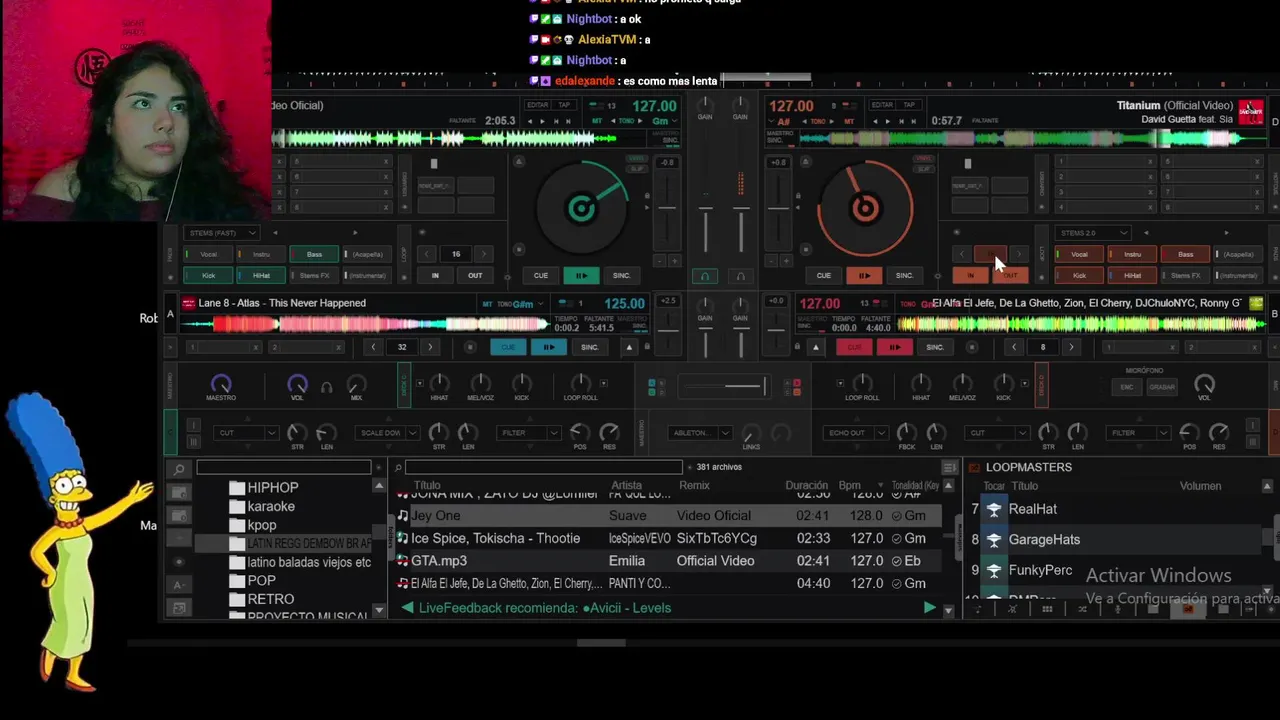The image size is (1280, 720).
Task: Double the loop length on left deck
Action: point(484,254)
